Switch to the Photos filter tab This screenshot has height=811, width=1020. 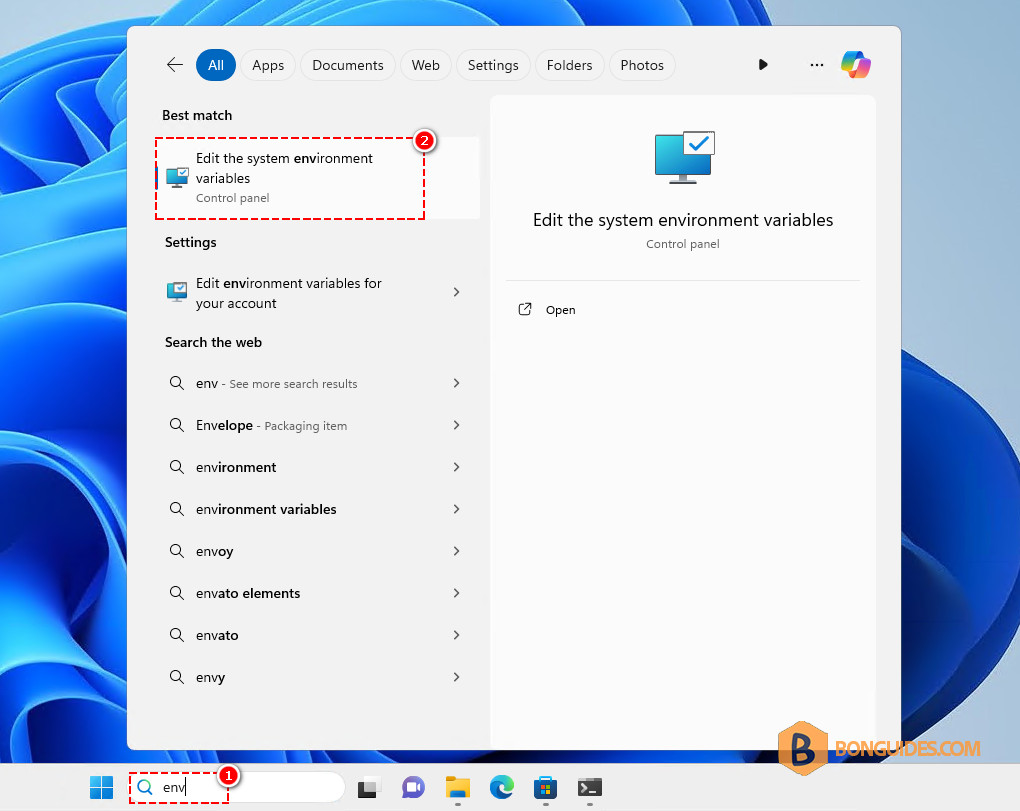pos(642,65)
